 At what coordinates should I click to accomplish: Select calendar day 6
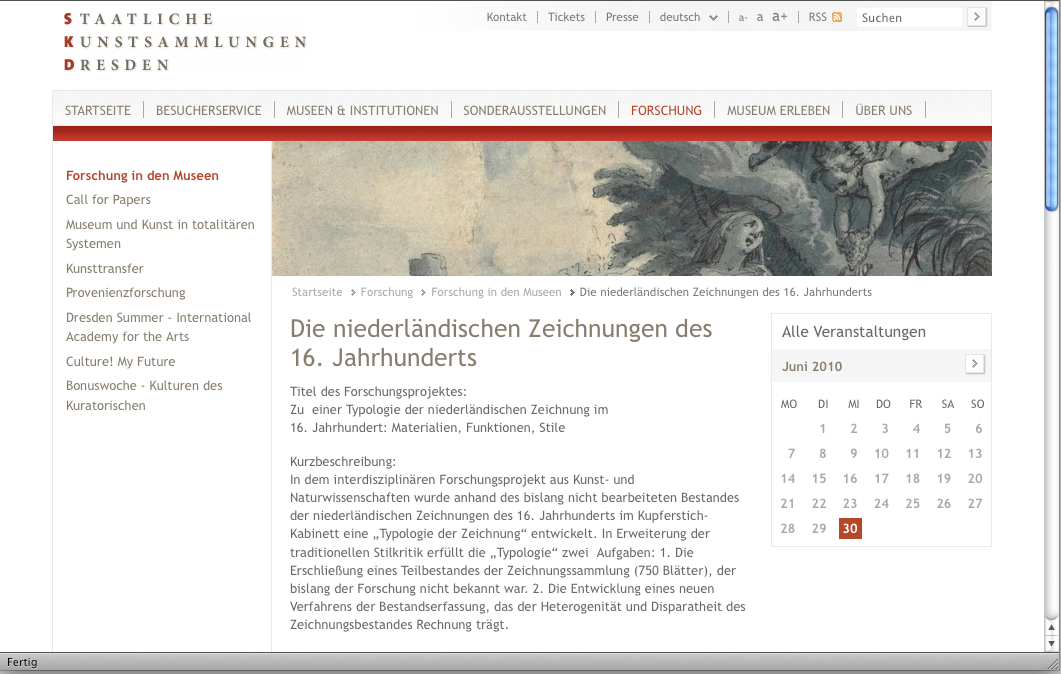[x=978, y=428]
